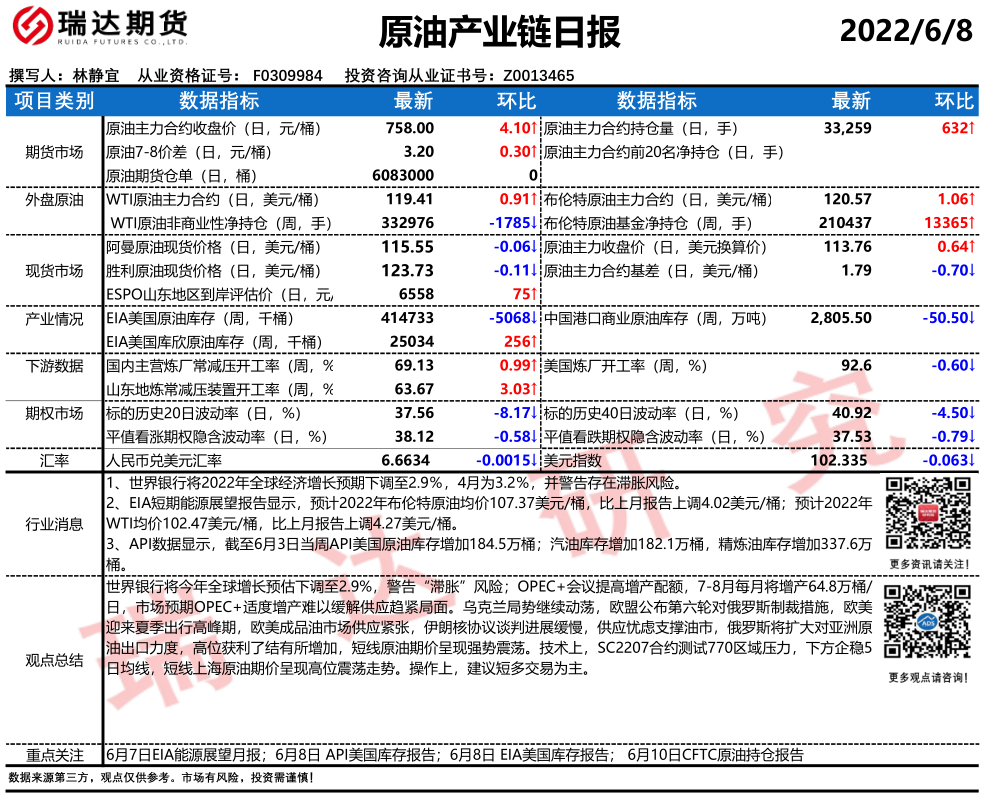Click the 行业消息 row label
Screen dimensions: 984x797
pos(54,524)
